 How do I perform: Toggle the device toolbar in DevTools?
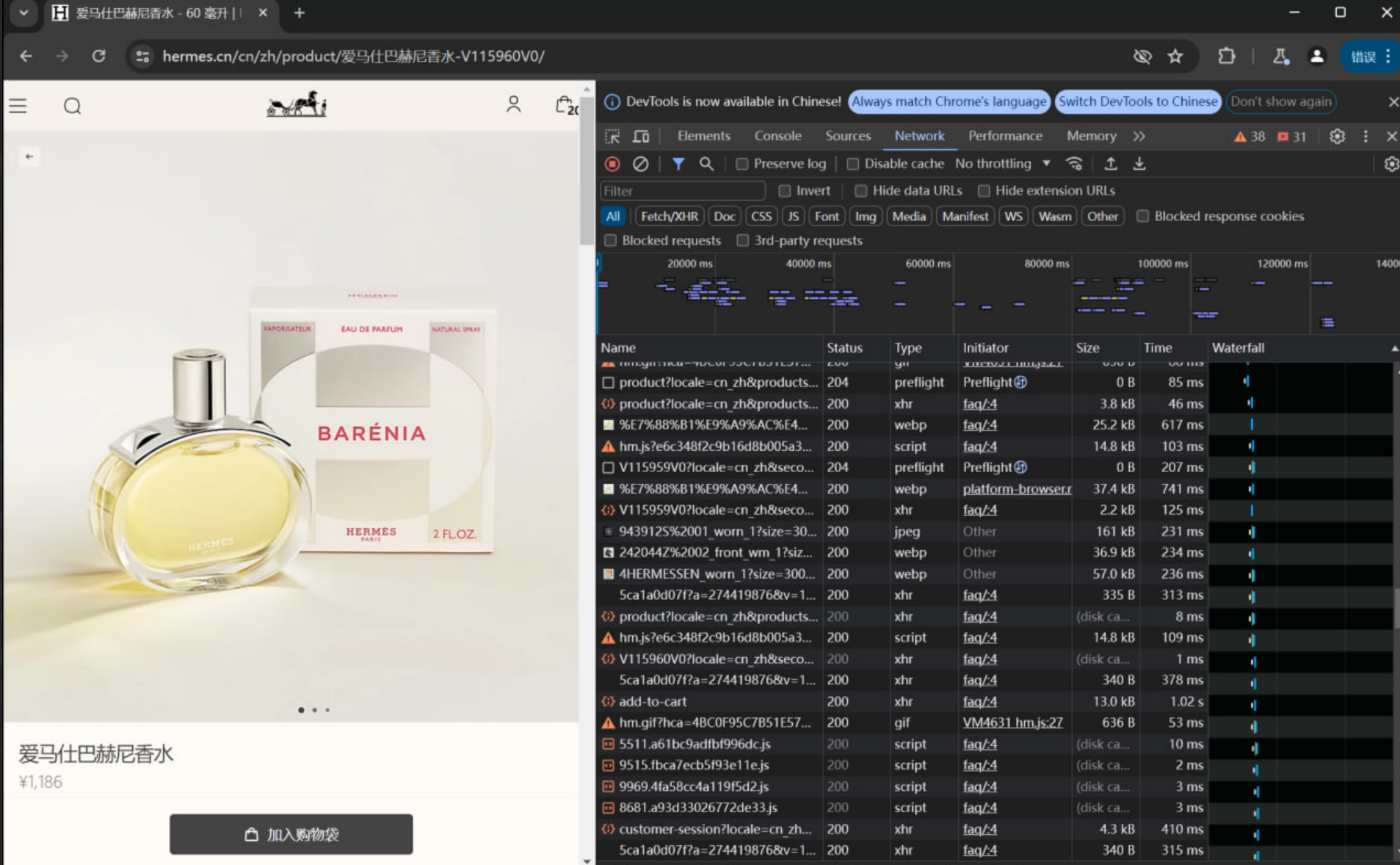tap(639, 136)
